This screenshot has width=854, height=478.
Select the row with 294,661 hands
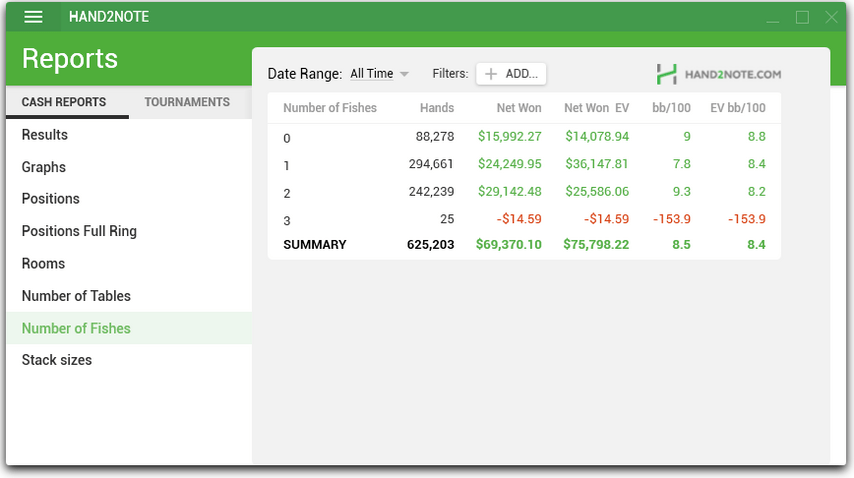click(x=524, y=164)
